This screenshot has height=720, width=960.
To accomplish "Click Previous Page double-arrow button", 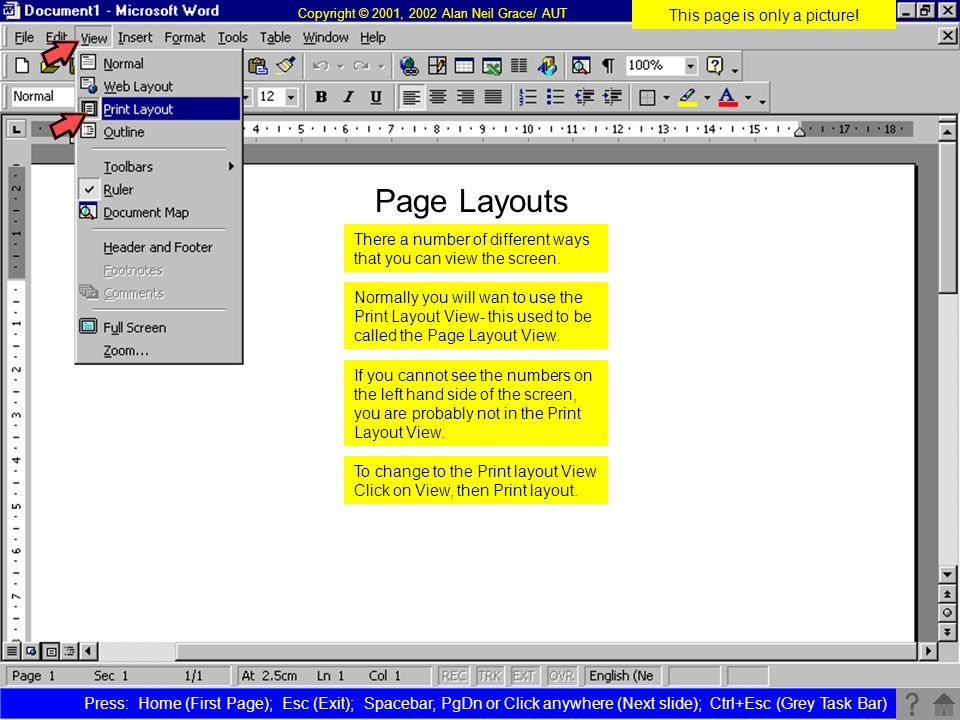I will tap(947, 594).
